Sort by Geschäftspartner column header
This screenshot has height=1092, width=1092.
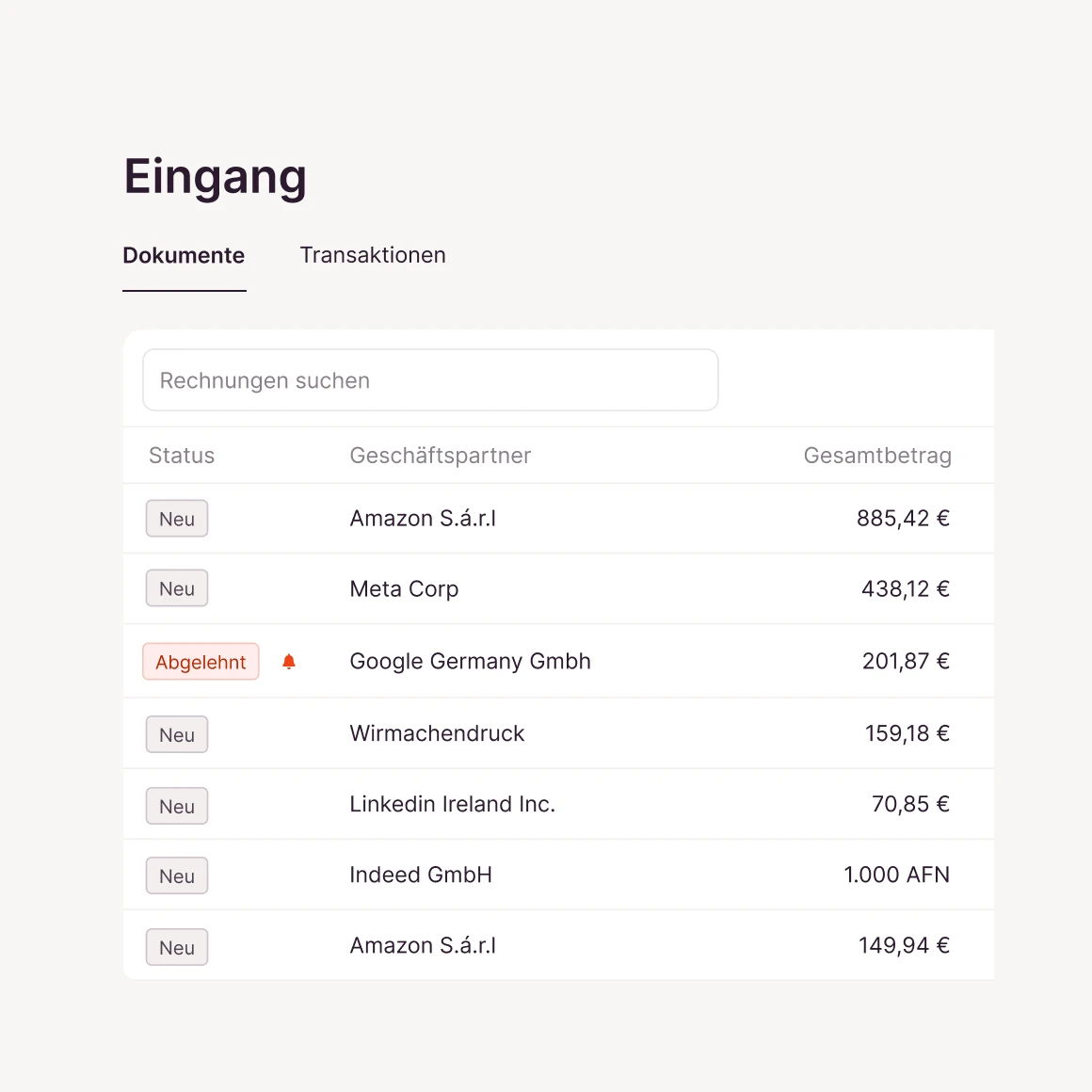tap(441, 456)
